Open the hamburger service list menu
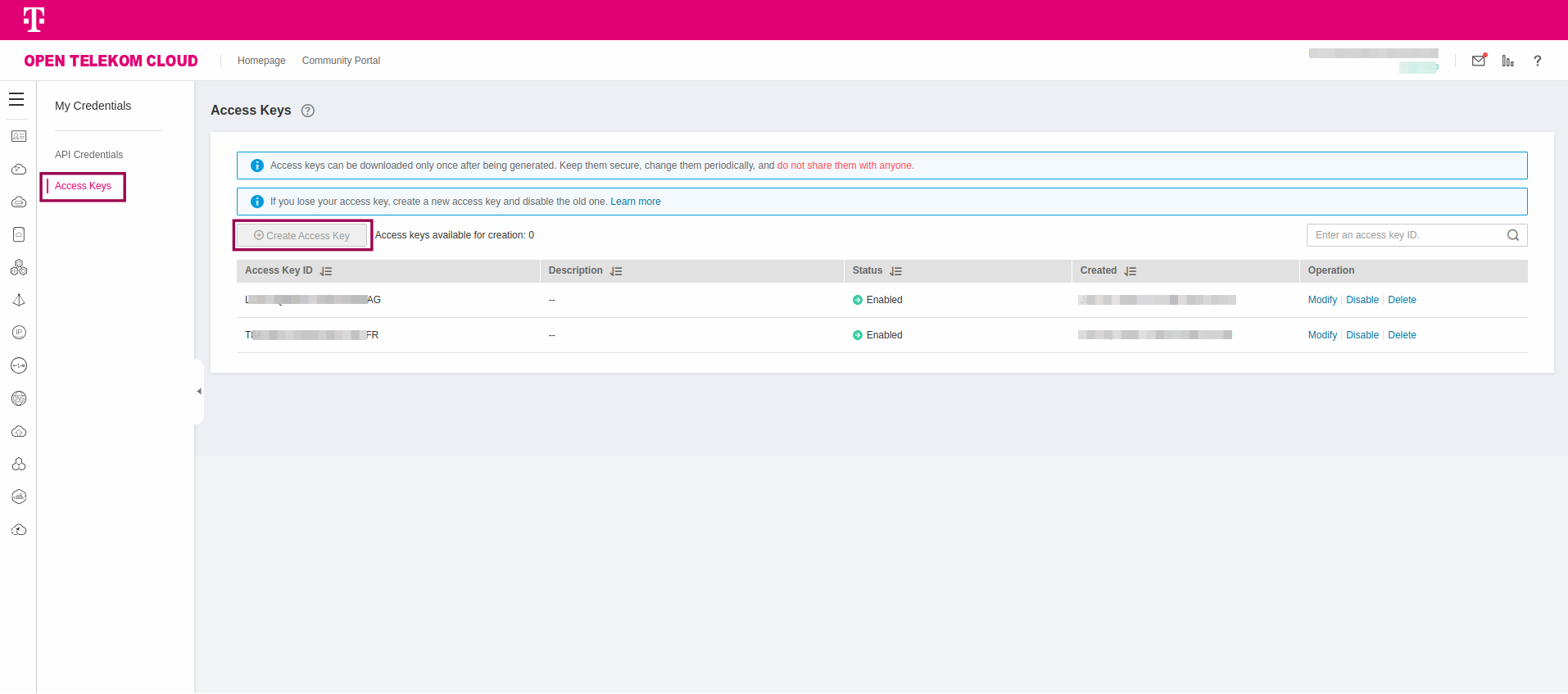This screenshot has width=1568, height=694. 16,100
